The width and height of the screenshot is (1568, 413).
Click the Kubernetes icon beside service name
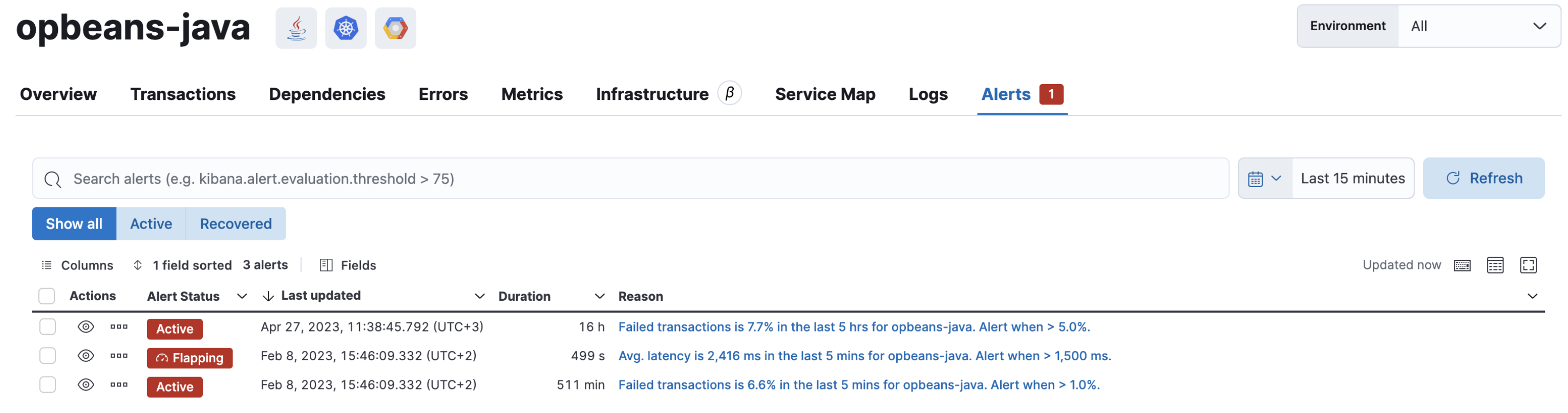(346, 28)
